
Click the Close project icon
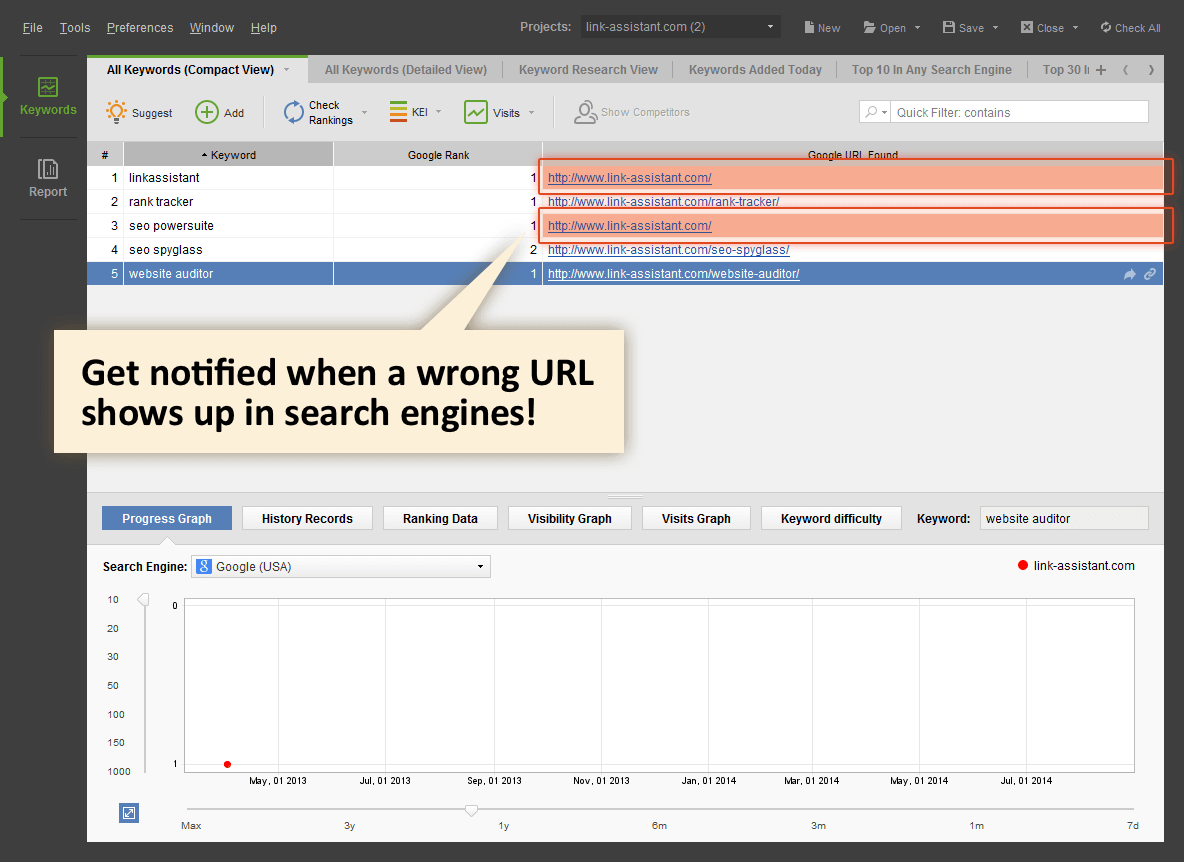[x=1026, y=27]
